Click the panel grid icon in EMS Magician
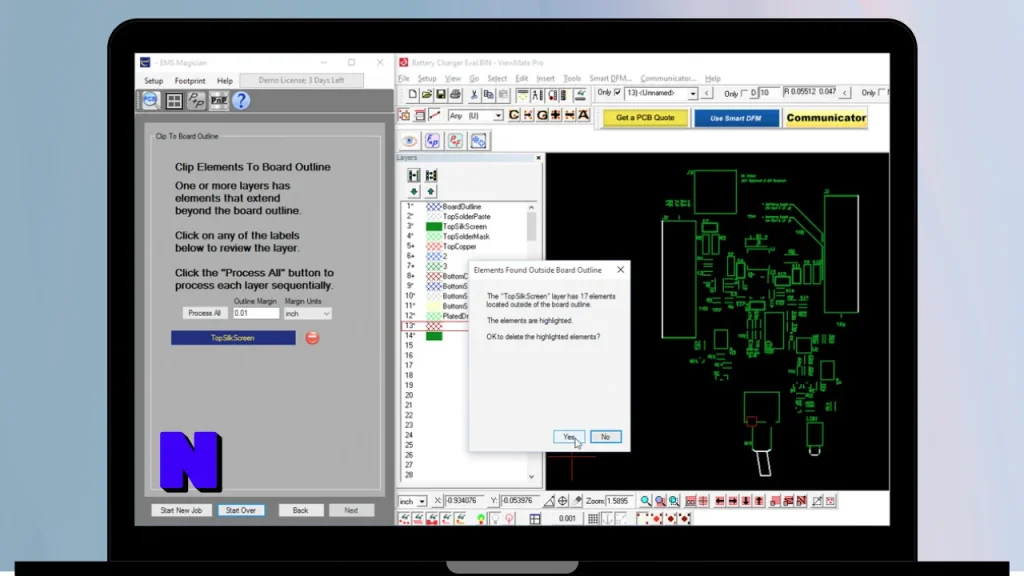Image resolution: width=1024 pixels, height=576 pixels. (174, 101)
